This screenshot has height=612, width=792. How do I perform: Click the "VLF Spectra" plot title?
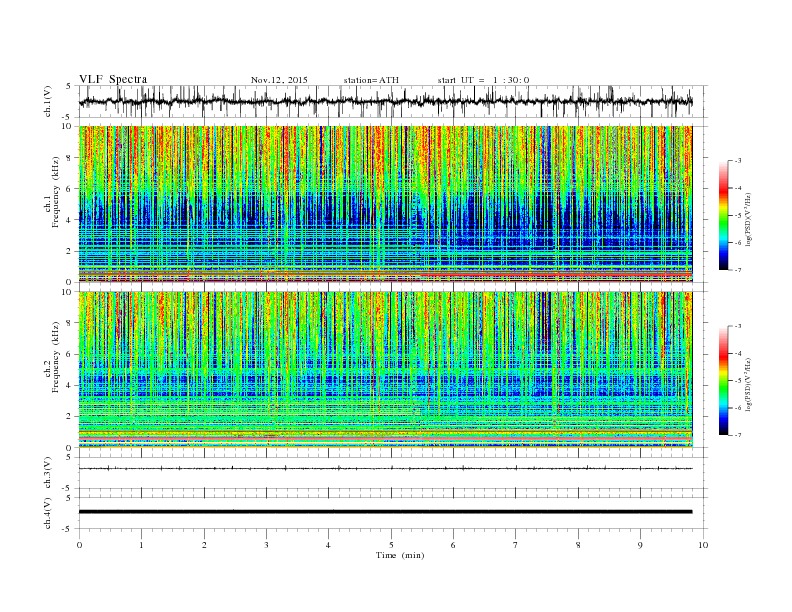pos(113,79)
